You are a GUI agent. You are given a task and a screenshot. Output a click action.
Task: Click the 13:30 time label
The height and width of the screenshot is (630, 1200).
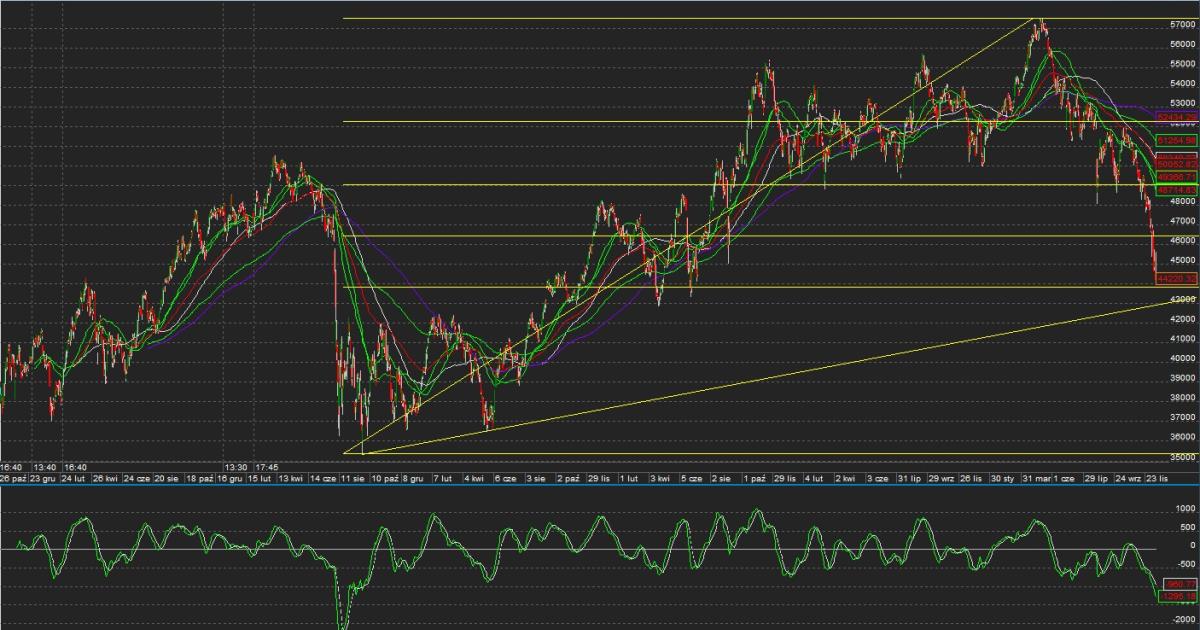[x=236, y=467]
